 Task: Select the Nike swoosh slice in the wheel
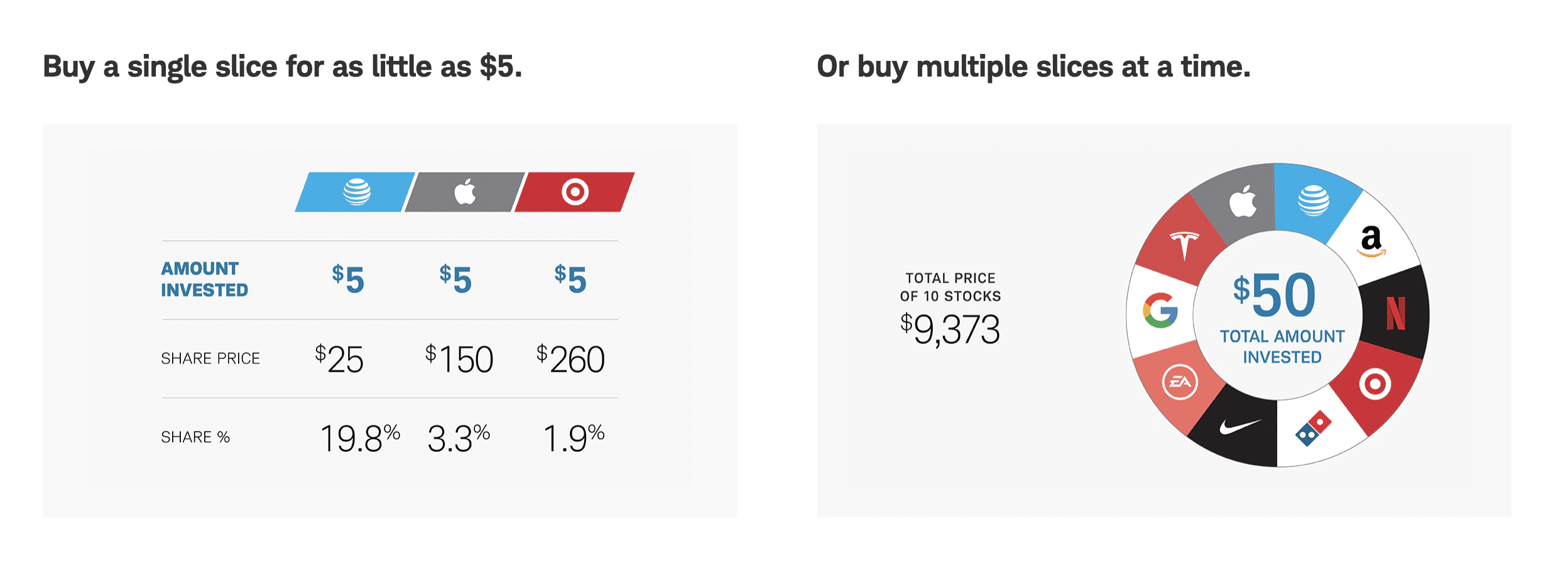(1239, 427)
